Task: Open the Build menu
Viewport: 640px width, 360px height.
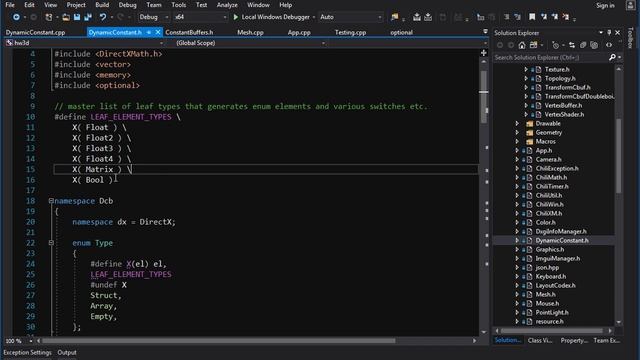Action: (x=102, y=5)
